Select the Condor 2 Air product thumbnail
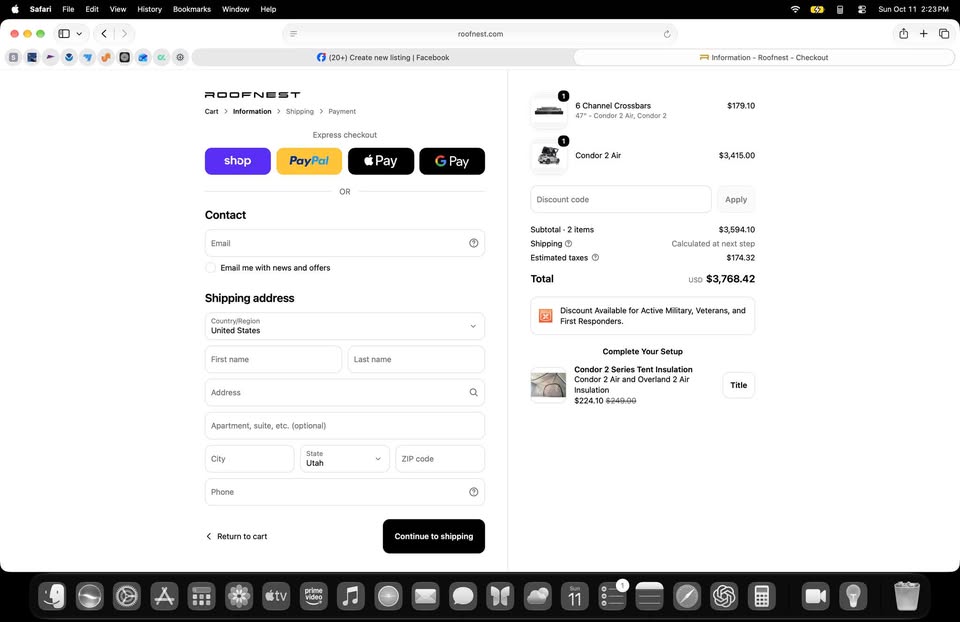 (549, 156)
